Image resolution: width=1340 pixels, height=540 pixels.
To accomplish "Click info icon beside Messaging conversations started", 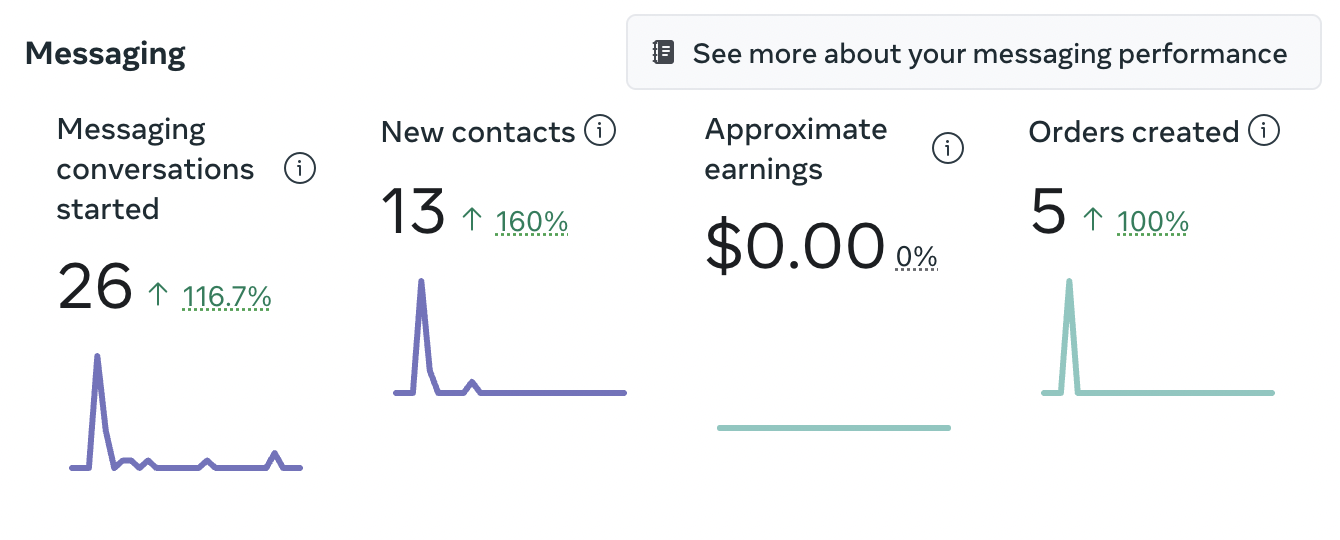I will [300, 169].
